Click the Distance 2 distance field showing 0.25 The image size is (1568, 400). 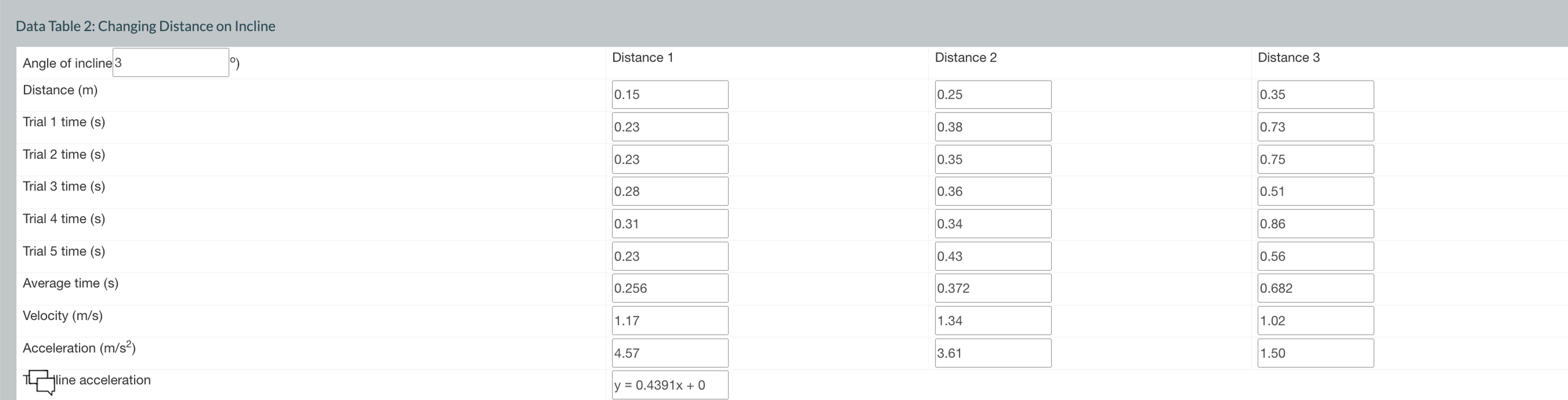coord(992,94)
